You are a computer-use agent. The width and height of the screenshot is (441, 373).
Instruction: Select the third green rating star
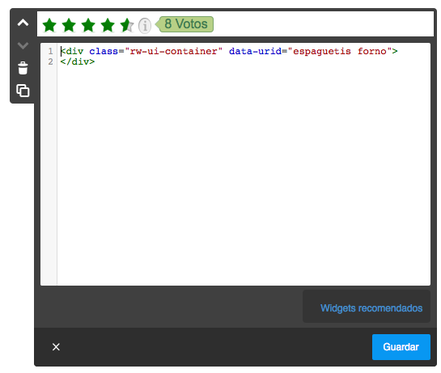(x=88, y=25)
